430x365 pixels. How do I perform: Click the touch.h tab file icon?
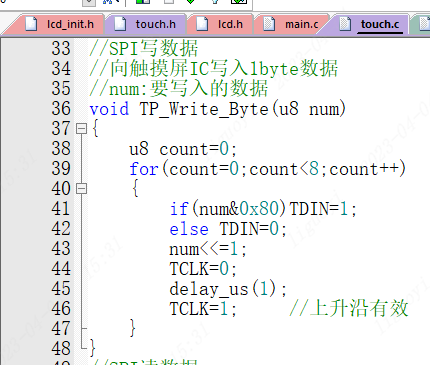pyautogui.click(x=120, y=24)
